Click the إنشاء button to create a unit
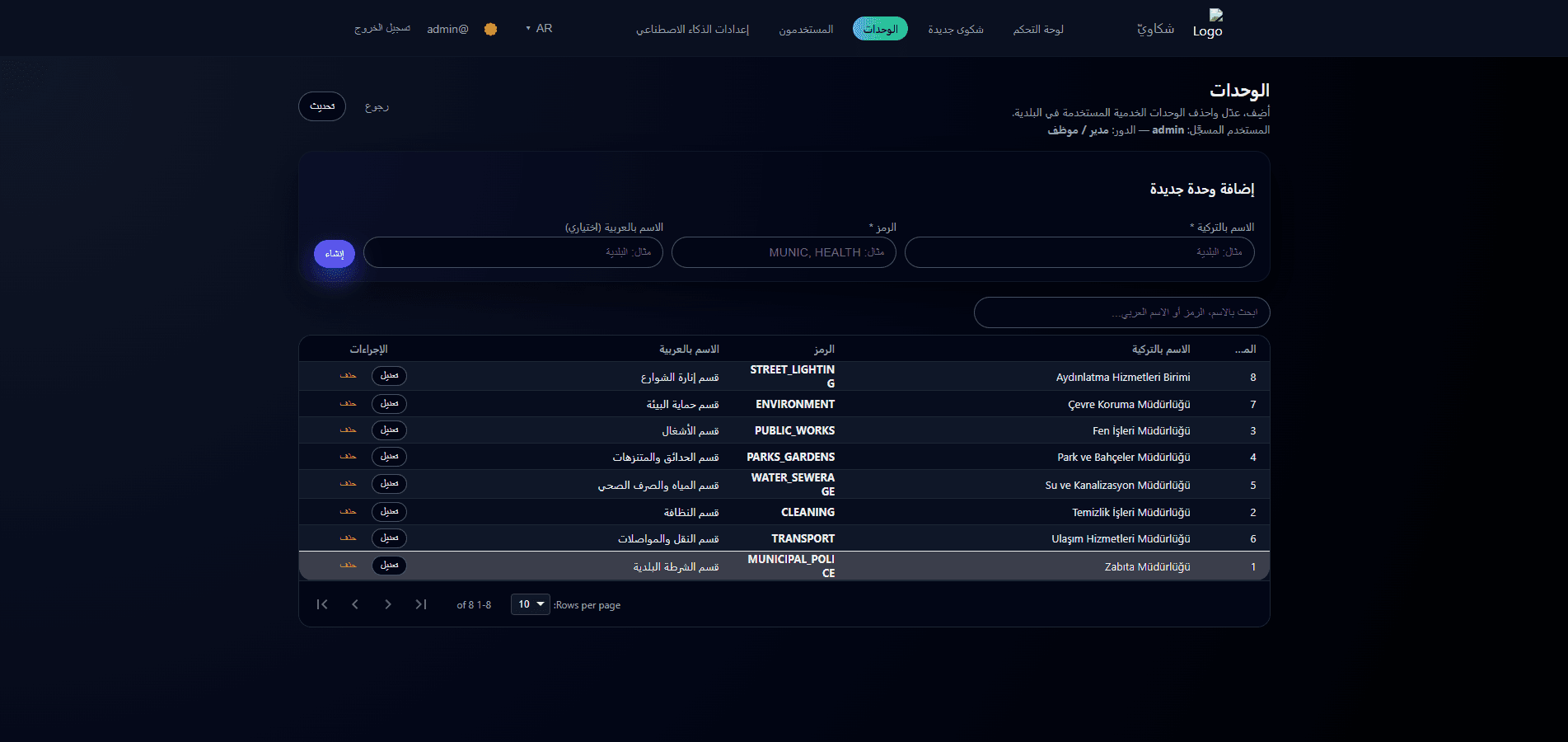The width and height of the screenshot is (1568, 742). 334,253
